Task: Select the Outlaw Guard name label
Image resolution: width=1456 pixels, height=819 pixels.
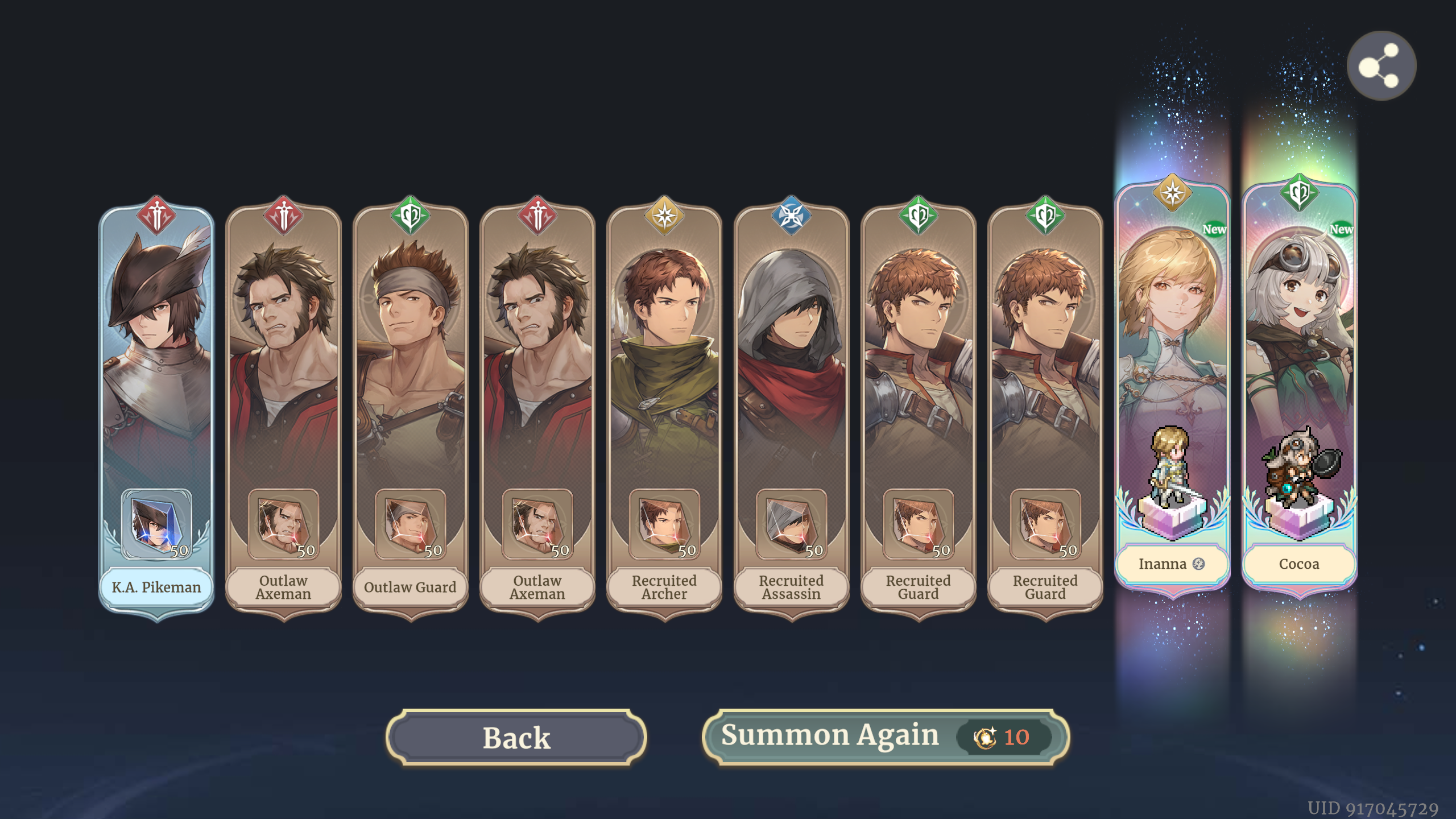Action: [x=410, y=588]
